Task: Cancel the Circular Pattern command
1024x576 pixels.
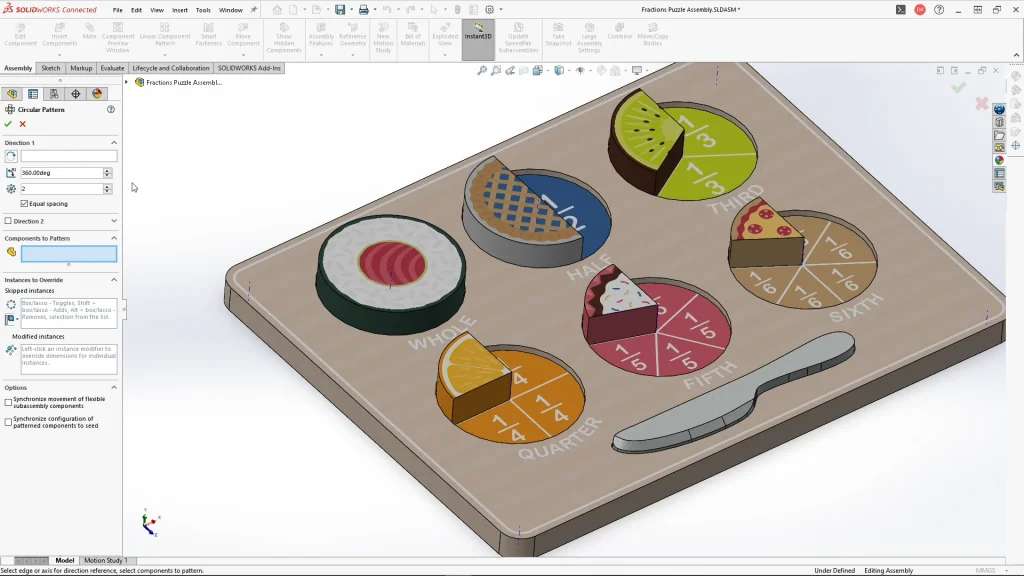Action: coord(21,124)
